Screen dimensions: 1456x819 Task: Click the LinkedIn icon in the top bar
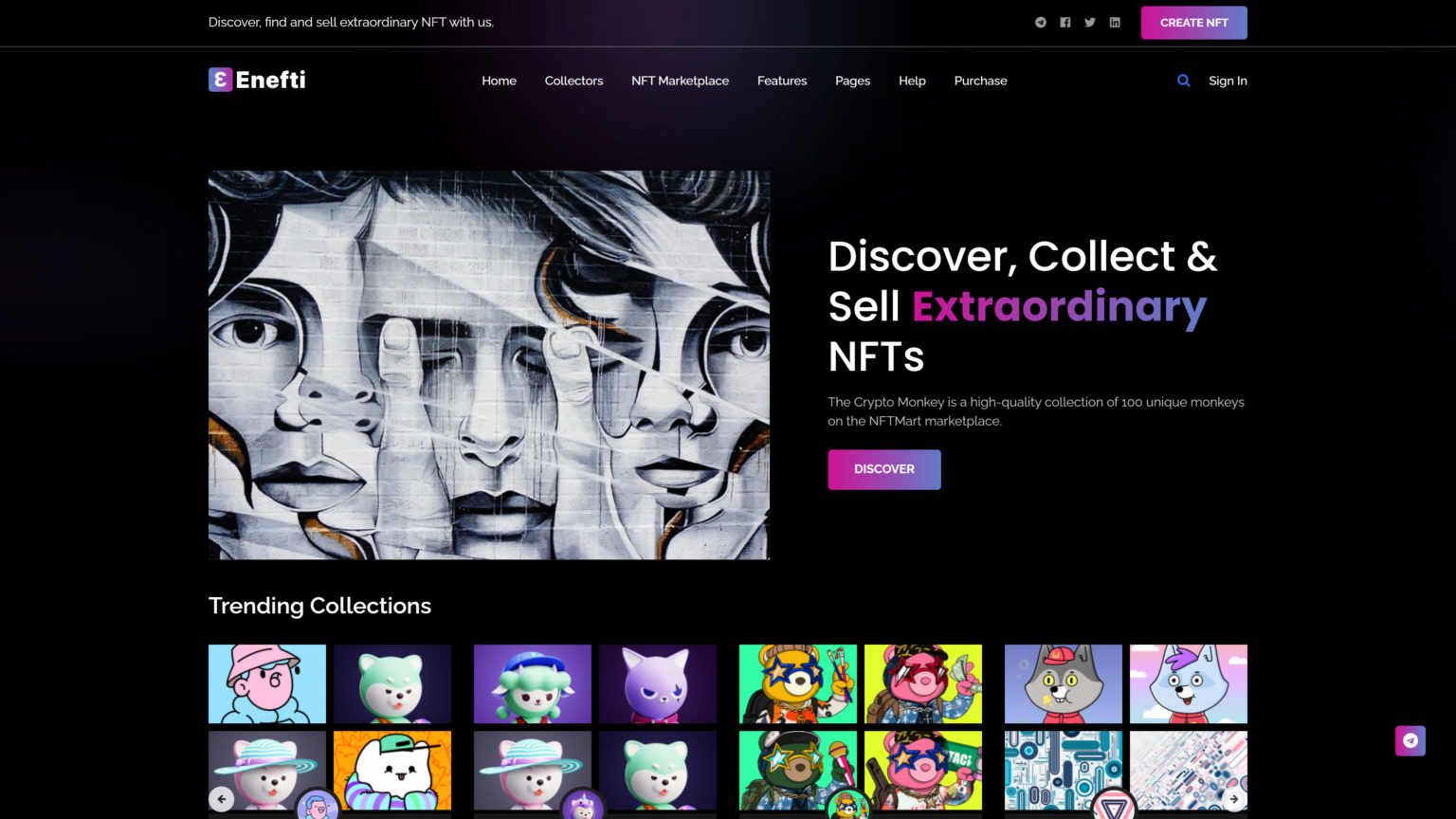pos(1115,22)
